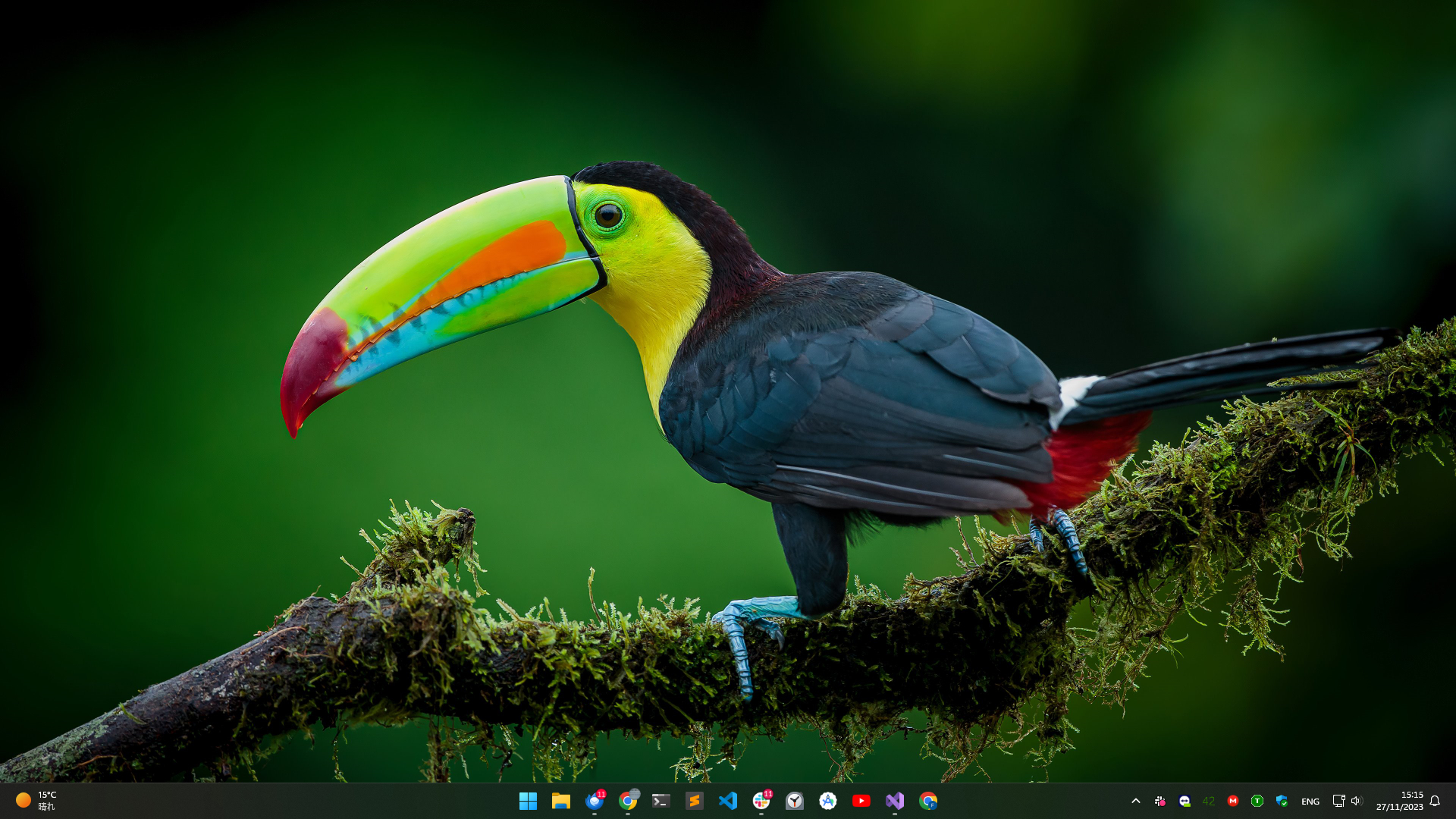Viewport: 1456px width, 819px height.
Task: Open the Chrome profile shortcut on far right
Action: (x=928, y=801)
